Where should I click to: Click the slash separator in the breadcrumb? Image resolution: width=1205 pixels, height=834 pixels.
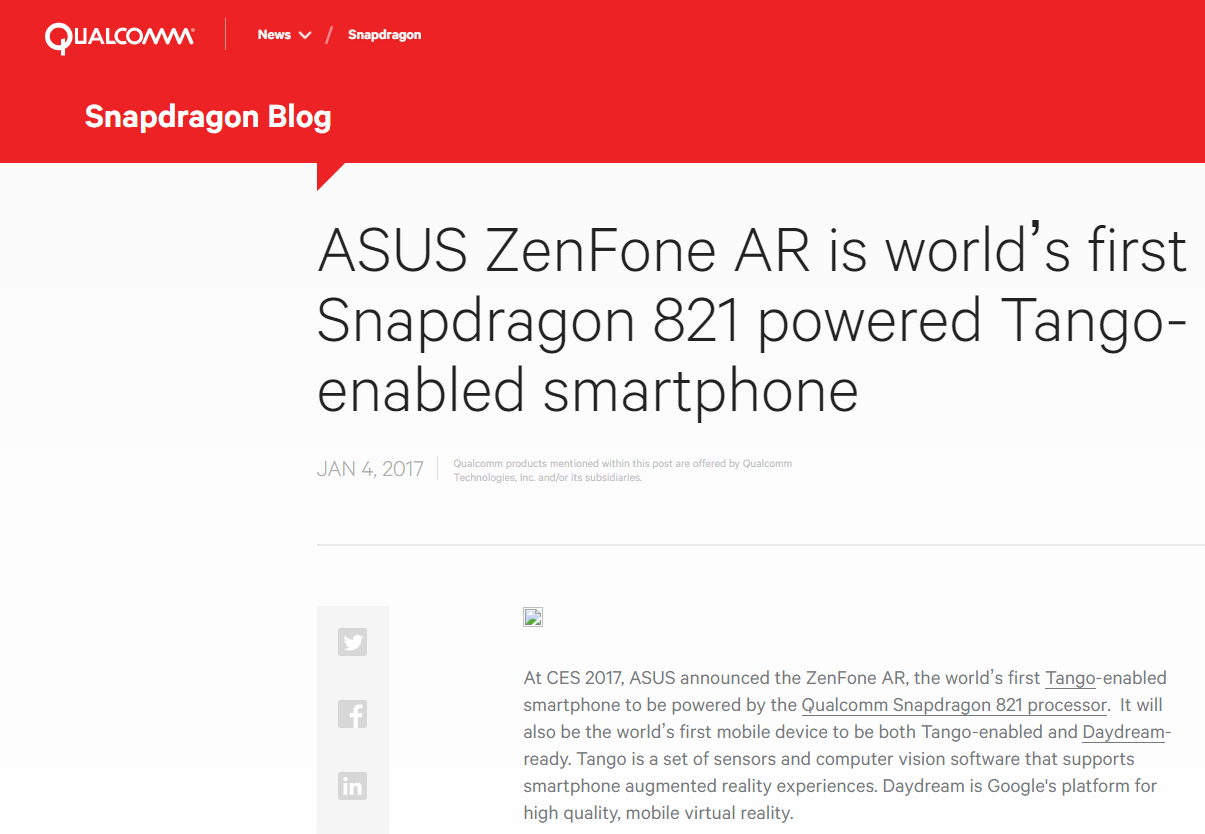click(328, 35)
